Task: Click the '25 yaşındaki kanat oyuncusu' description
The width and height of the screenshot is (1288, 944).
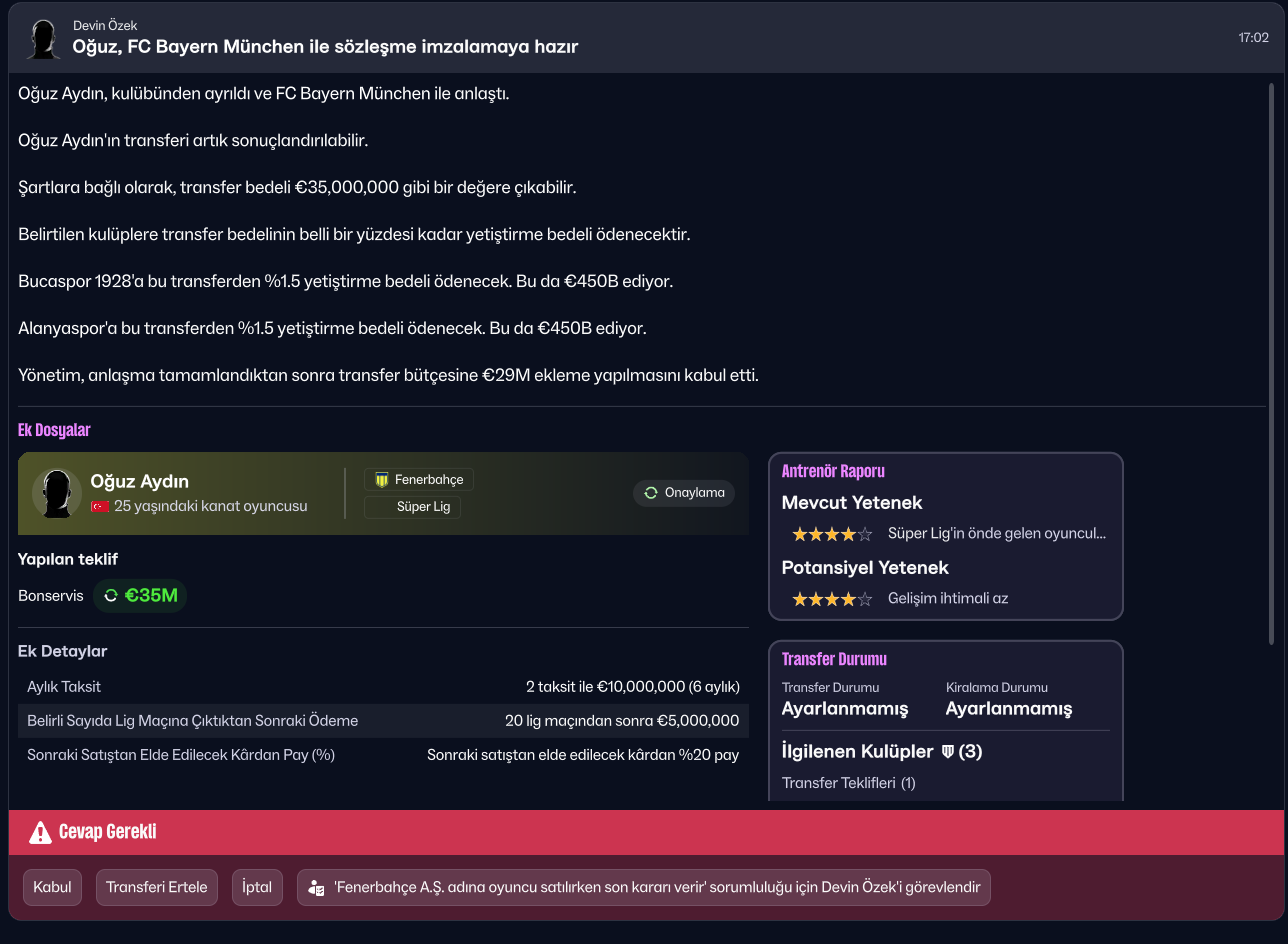Action: [x=211, y=507]
